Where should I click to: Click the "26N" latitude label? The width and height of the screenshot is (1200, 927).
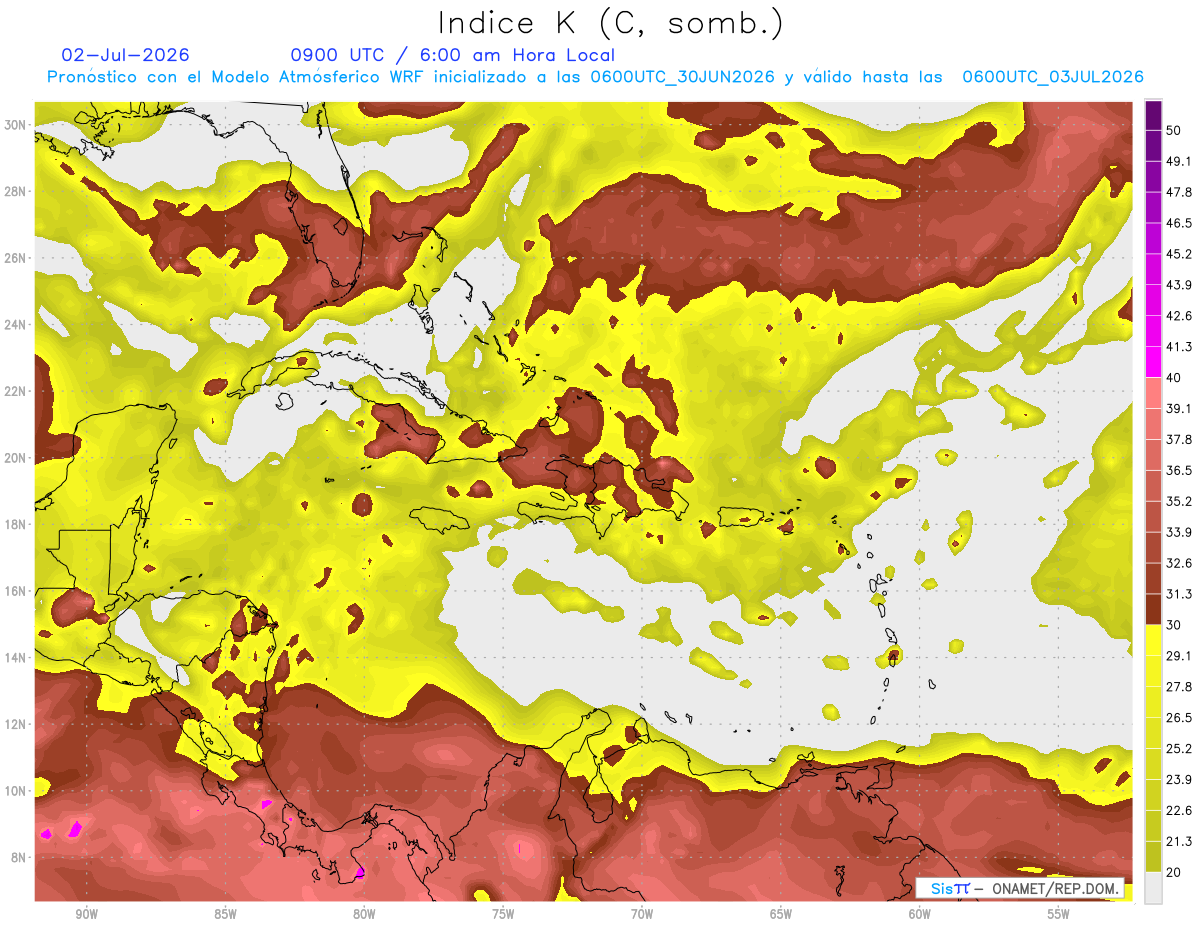[x=15, y=258]
